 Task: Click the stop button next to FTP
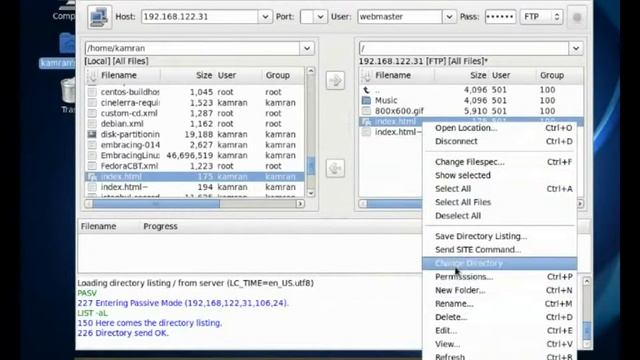click(x=577, y=17)
